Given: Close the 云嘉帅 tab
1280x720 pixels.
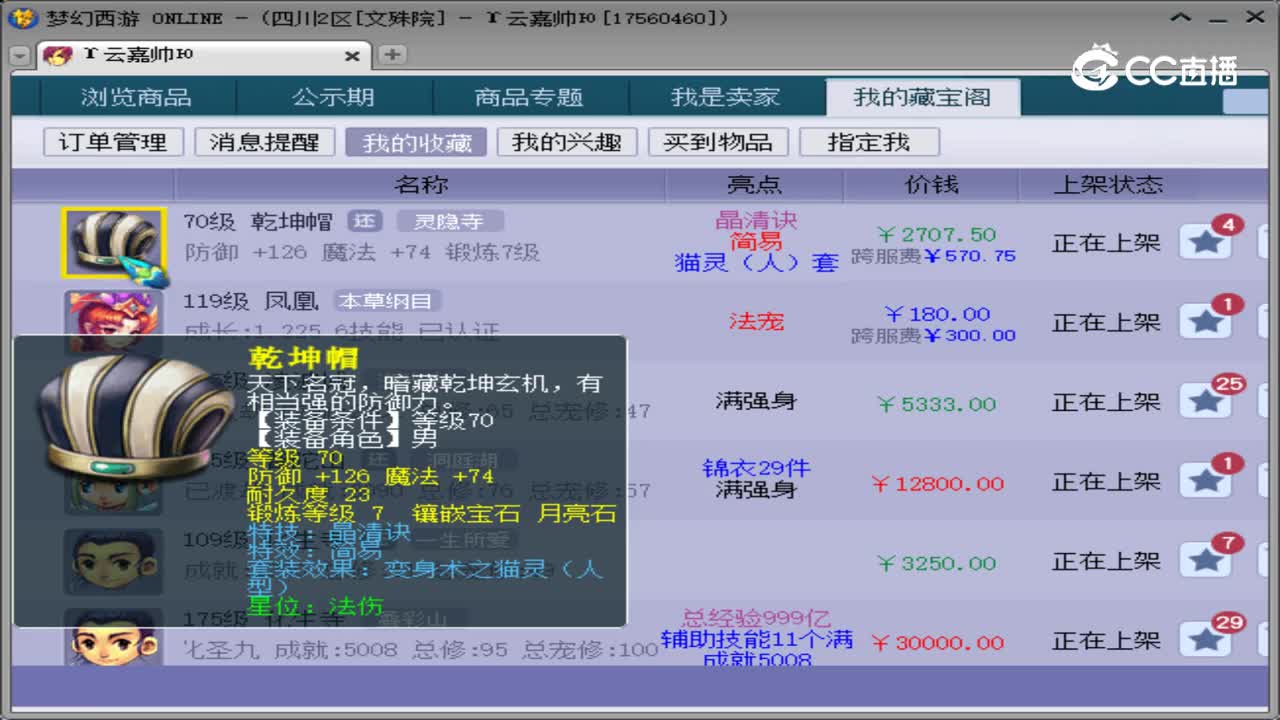Looking at the screenshot, I should tap(352, 56).
